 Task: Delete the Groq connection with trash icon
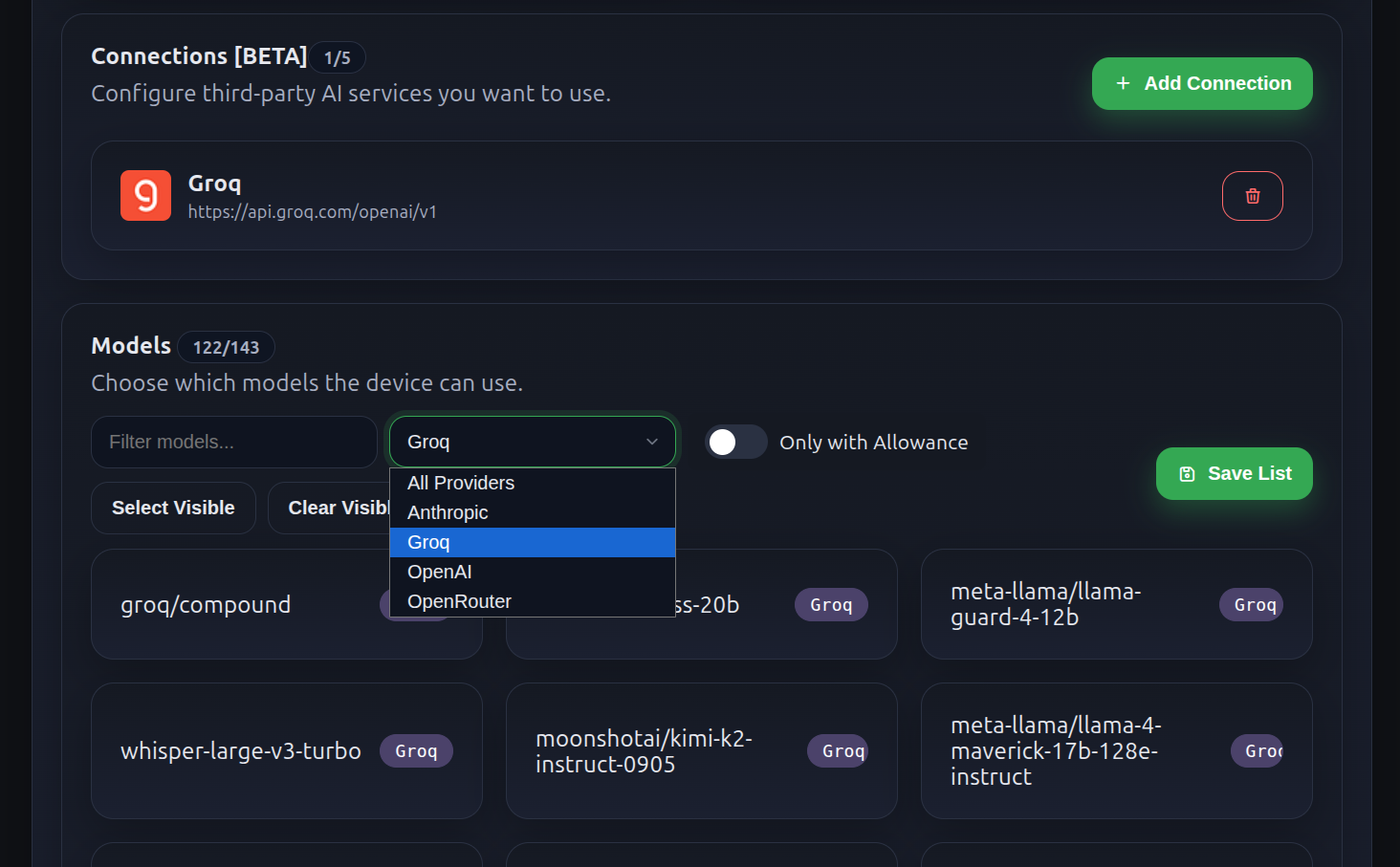1252,196
